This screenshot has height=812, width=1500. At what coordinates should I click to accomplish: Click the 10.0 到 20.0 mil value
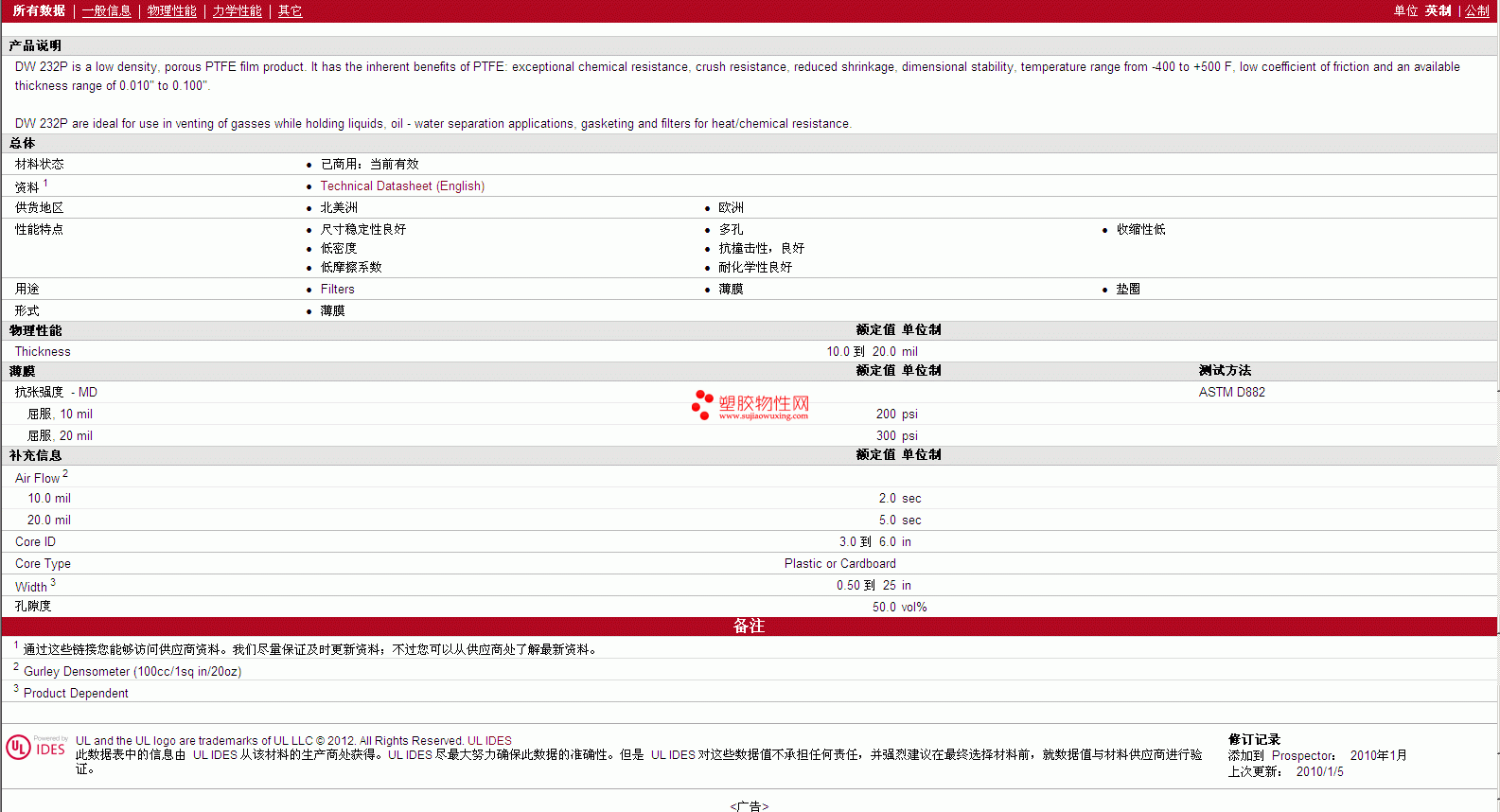(872, 352)
